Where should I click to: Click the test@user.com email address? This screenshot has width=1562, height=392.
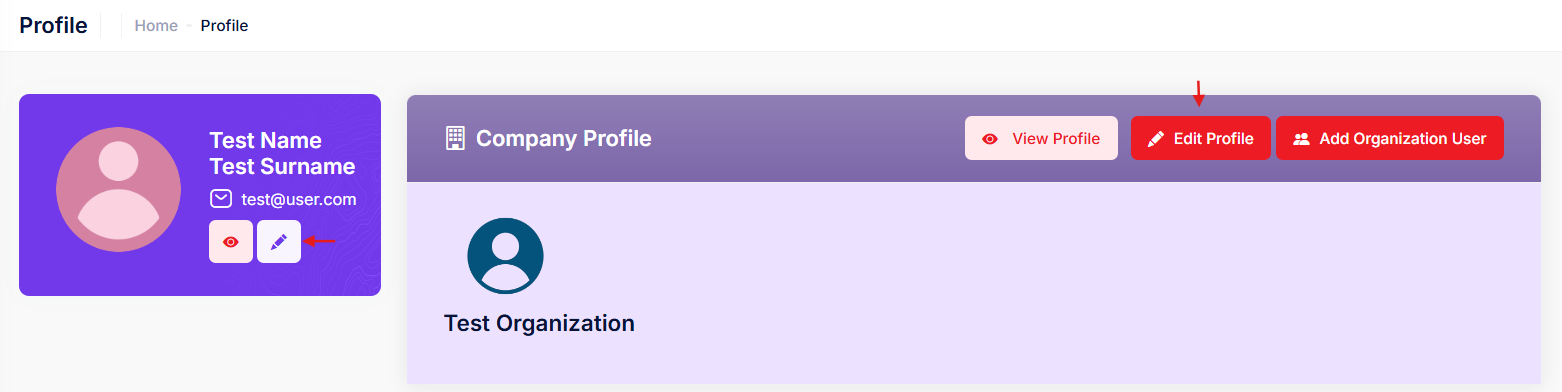pos(299,199)
